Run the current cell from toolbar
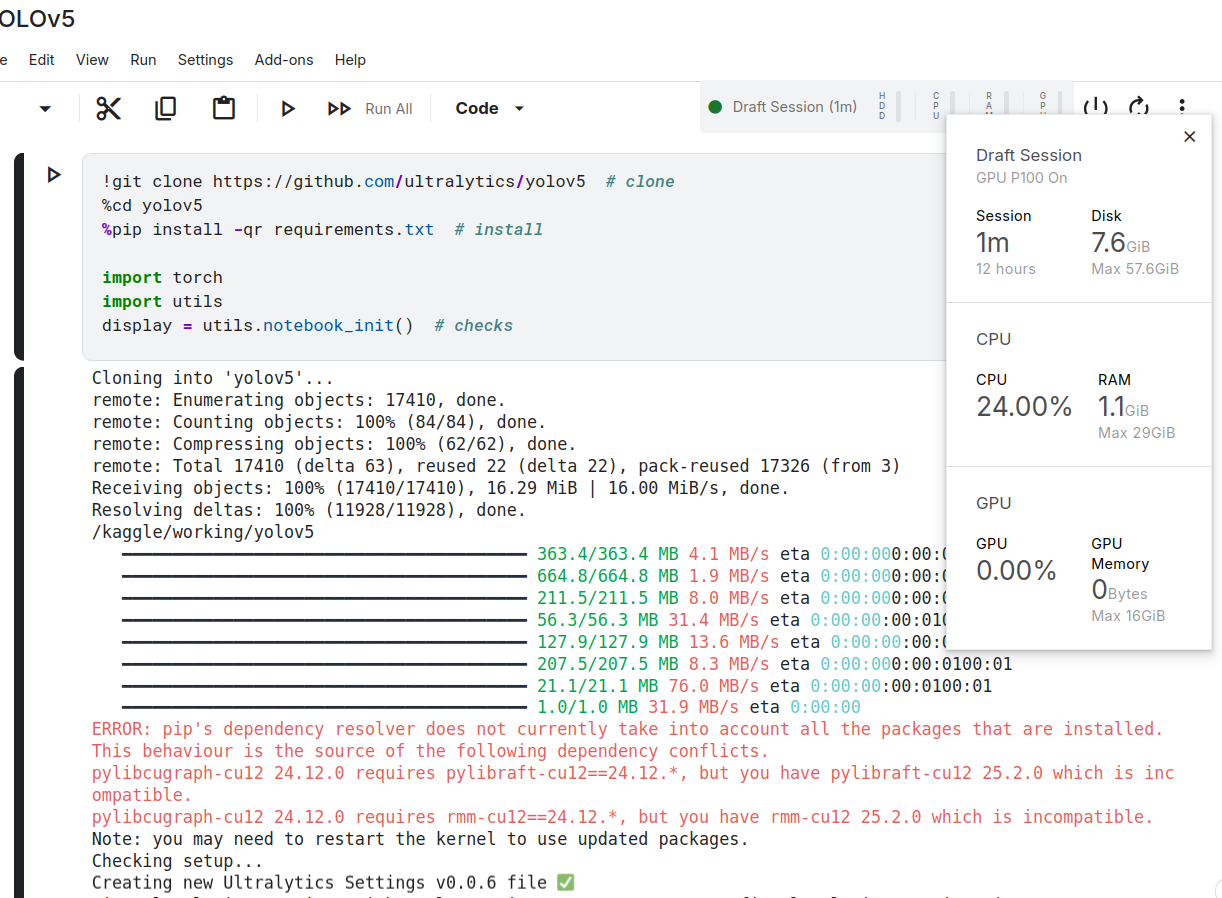This screenshot has height=898, width=1222. 288,108
